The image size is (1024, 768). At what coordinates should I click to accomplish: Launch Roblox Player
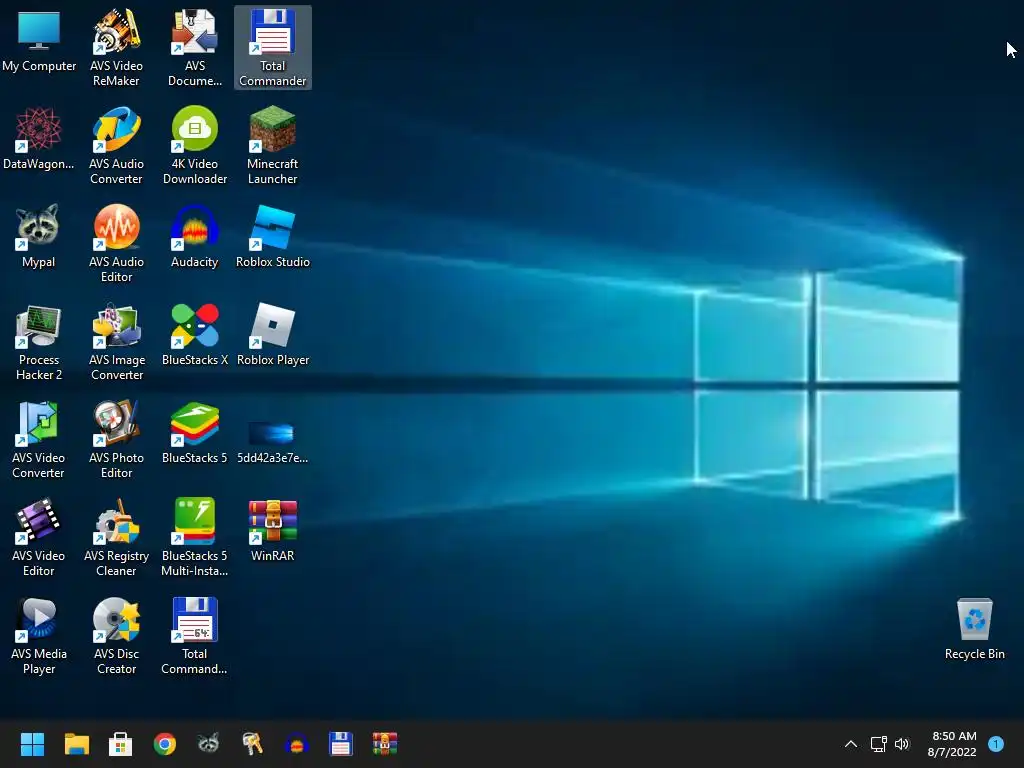point(272,334)
